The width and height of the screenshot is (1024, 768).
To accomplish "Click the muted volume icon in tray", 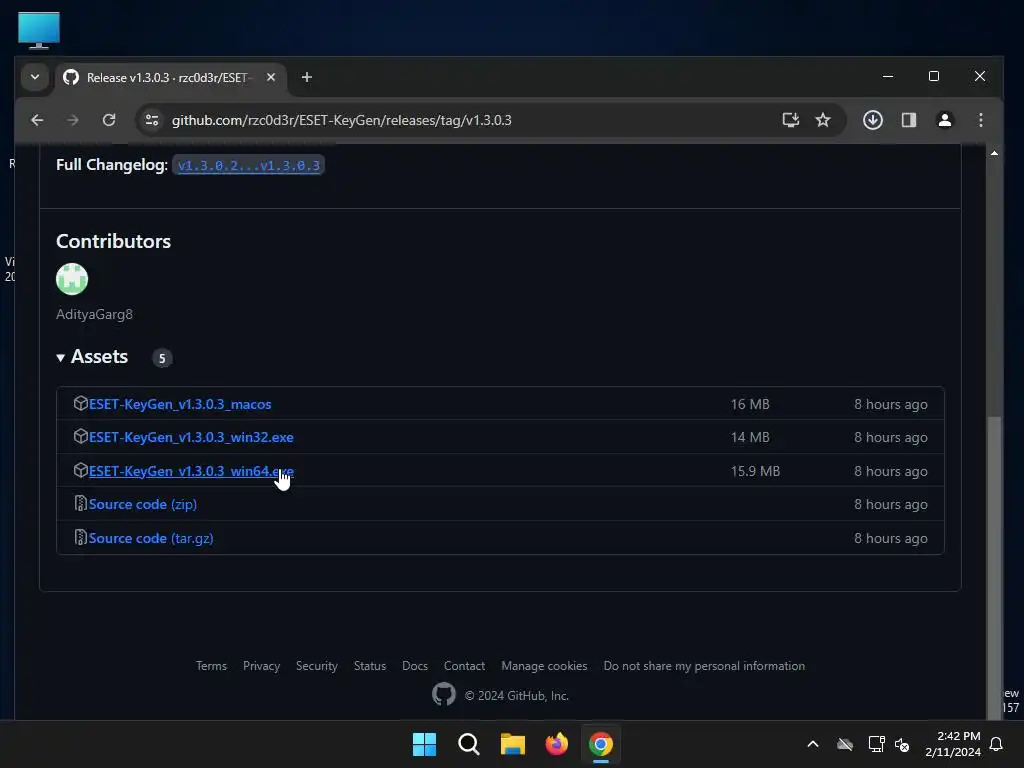I will click(903, 744).
